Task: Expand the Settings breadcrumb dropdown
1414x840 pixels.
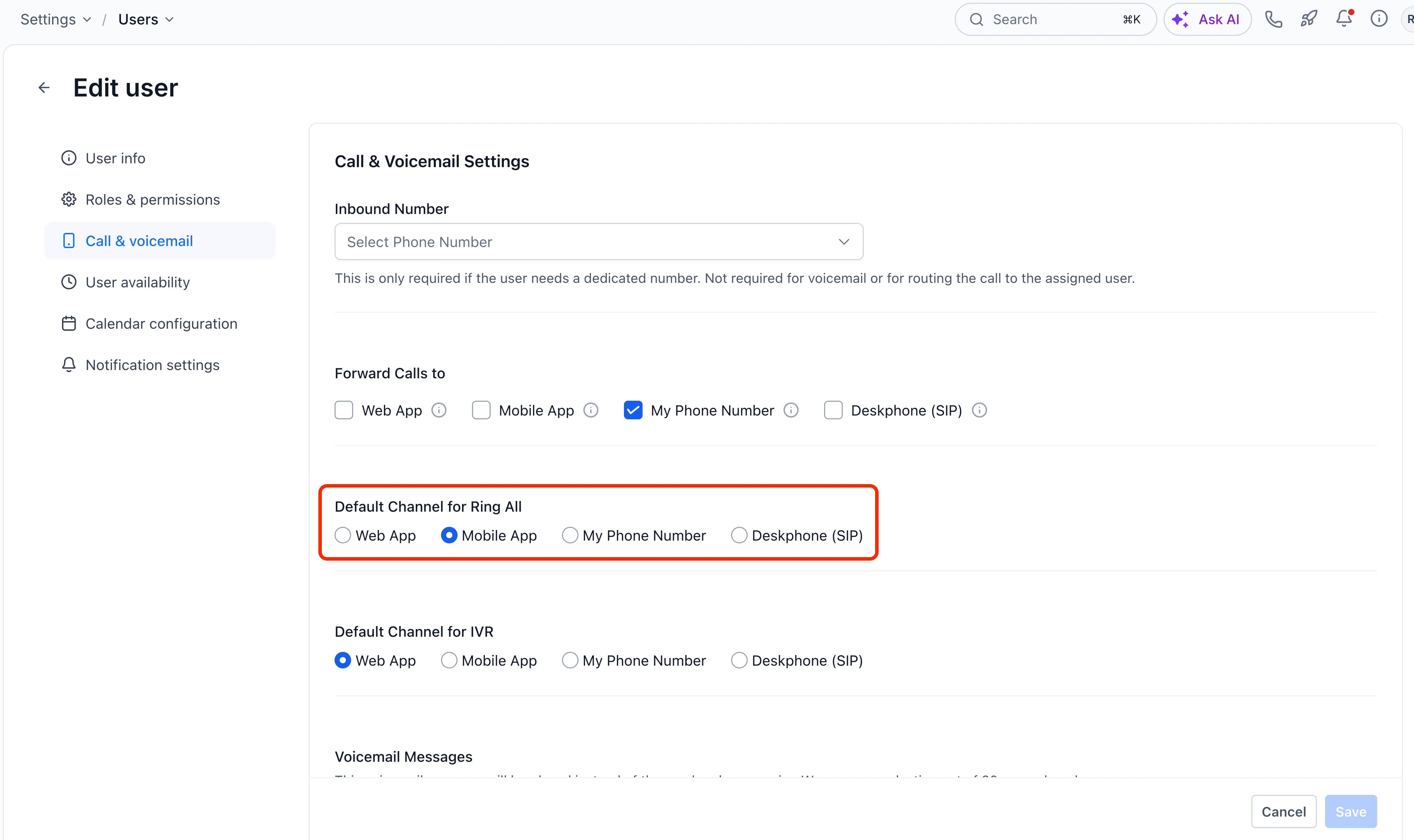Action: tap(55, 19)
